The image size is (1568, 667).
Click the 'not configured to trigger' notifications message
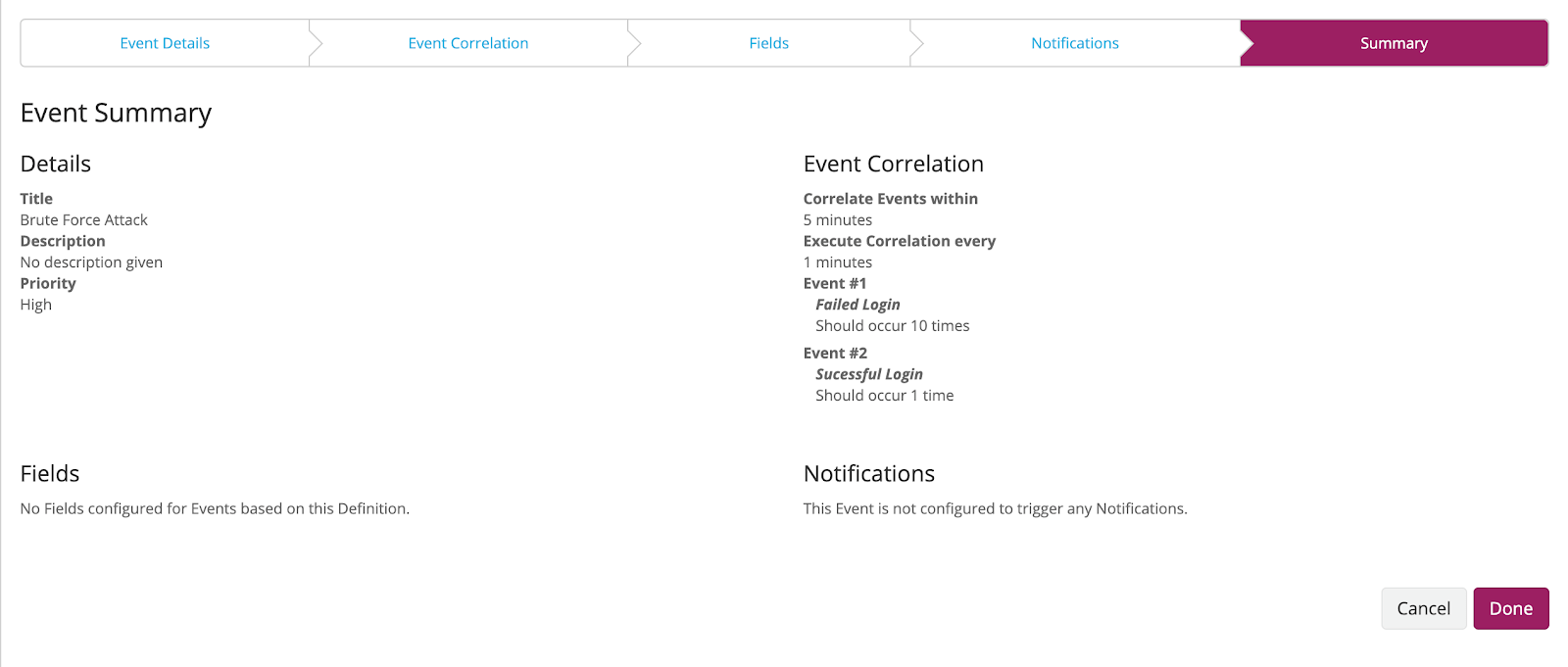[x=995, y=508]
